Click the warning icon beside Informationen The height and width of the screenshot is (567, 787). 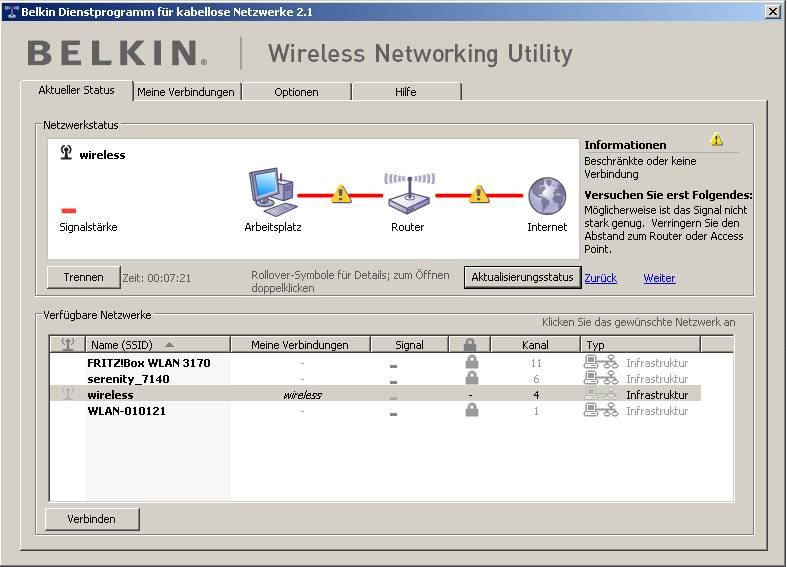click(717, 139)
